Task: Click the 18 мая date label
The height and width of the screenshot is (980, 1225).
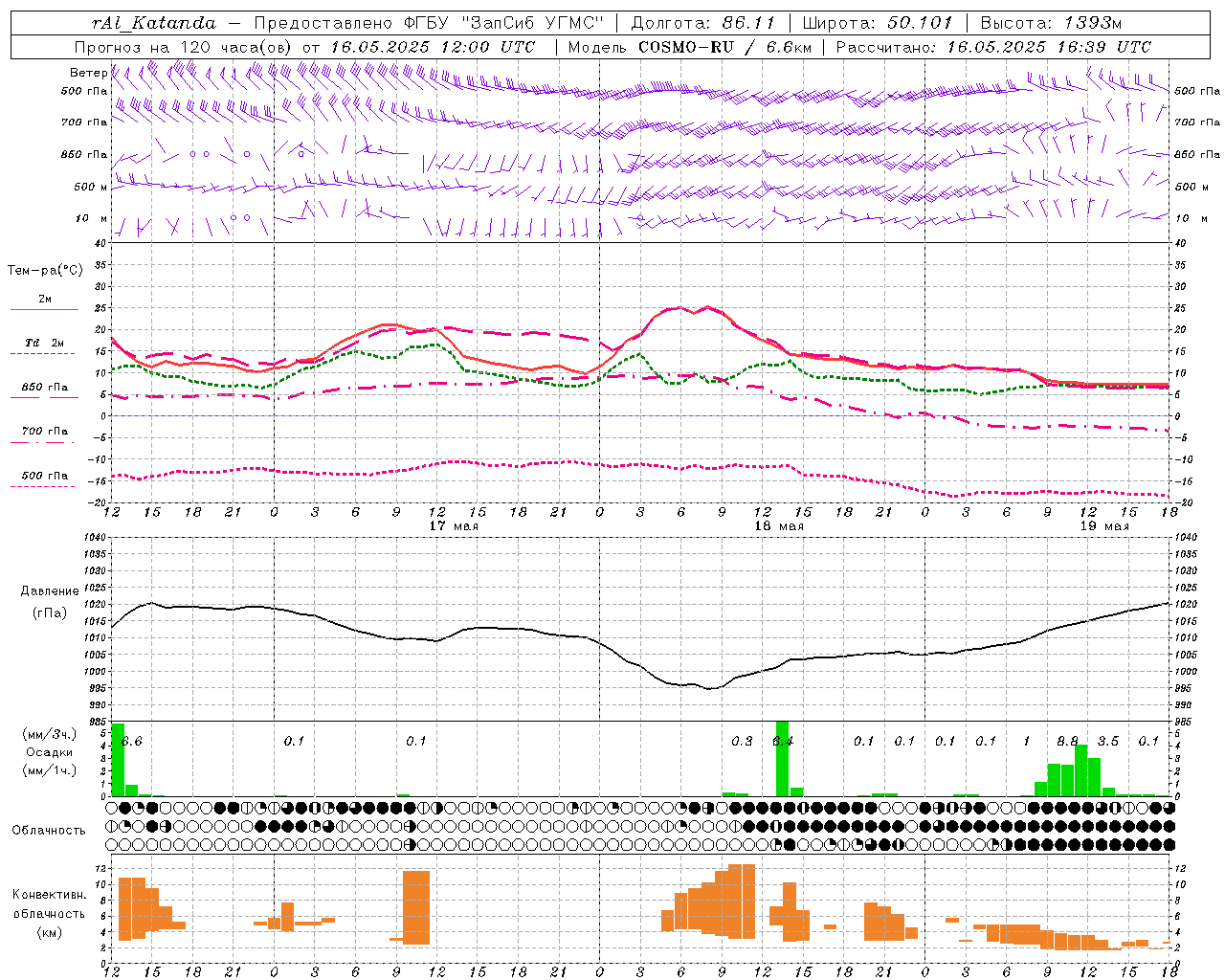Action: 779,525
